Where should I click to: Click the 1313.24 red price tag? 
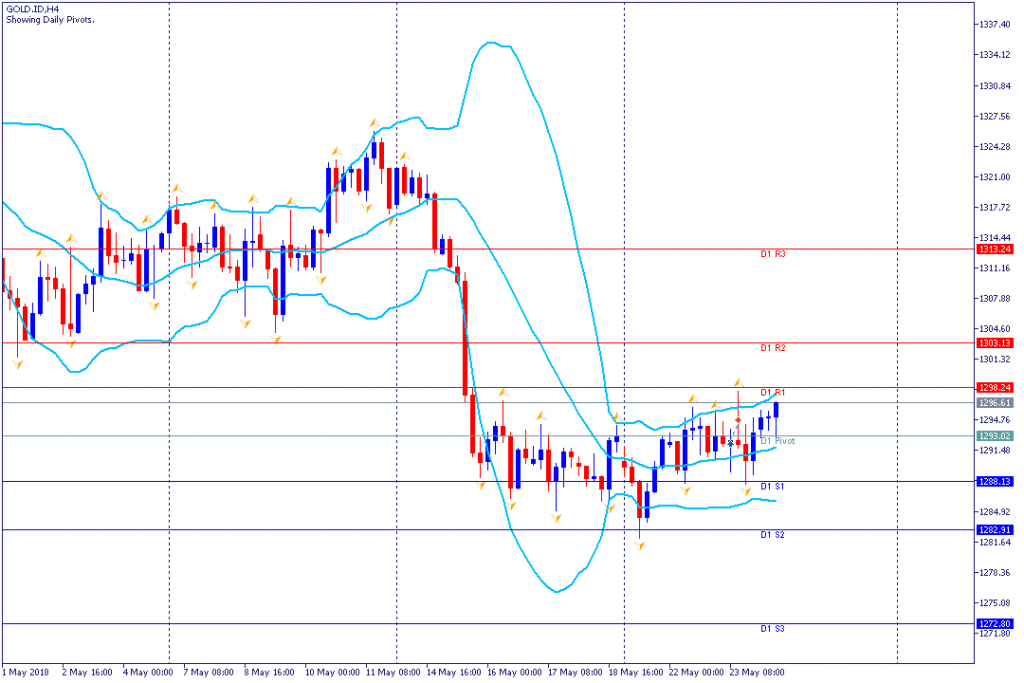click(995, 249)
